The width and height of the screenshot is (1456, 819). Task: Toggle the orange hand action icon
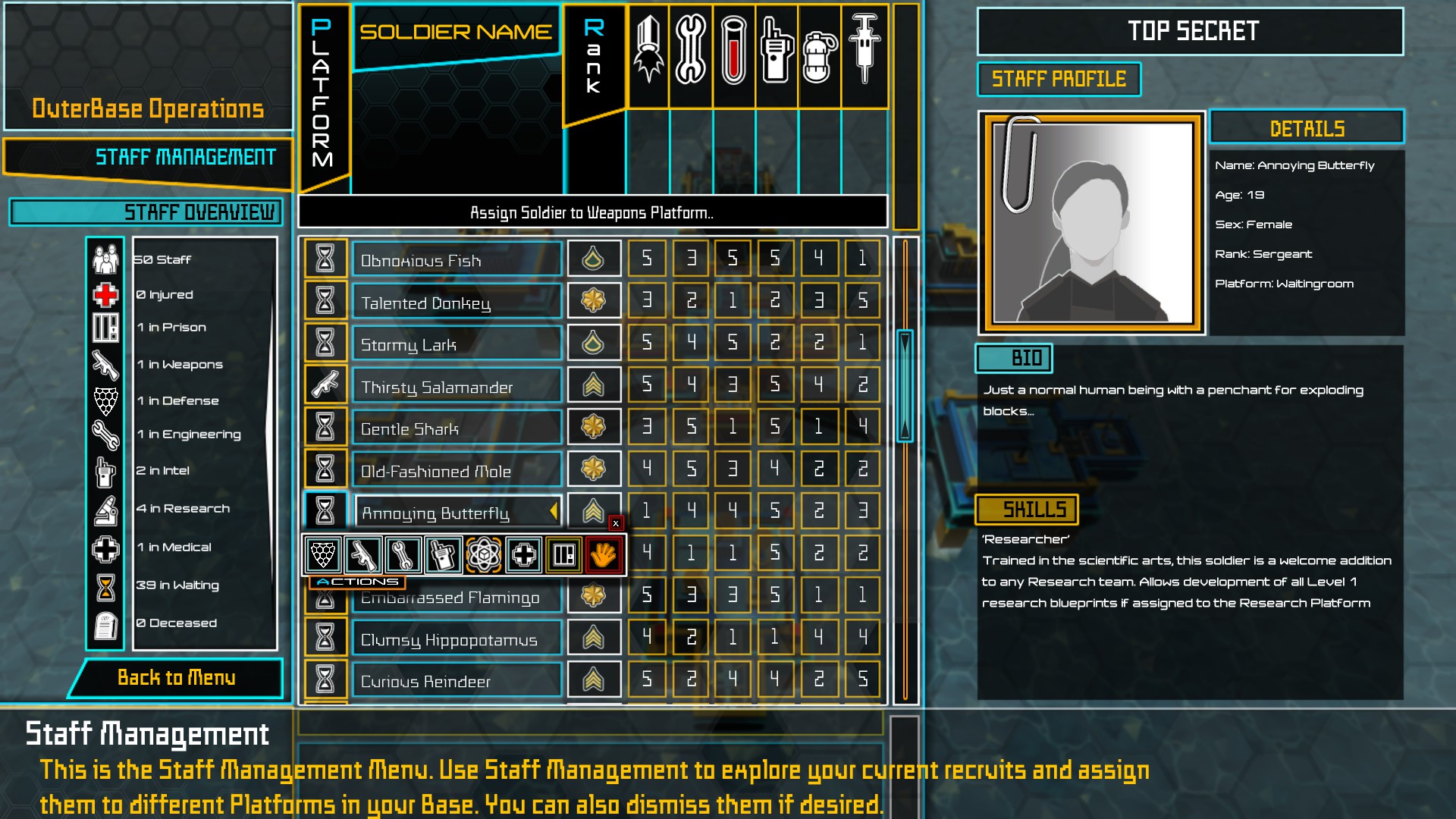point(601,555)
